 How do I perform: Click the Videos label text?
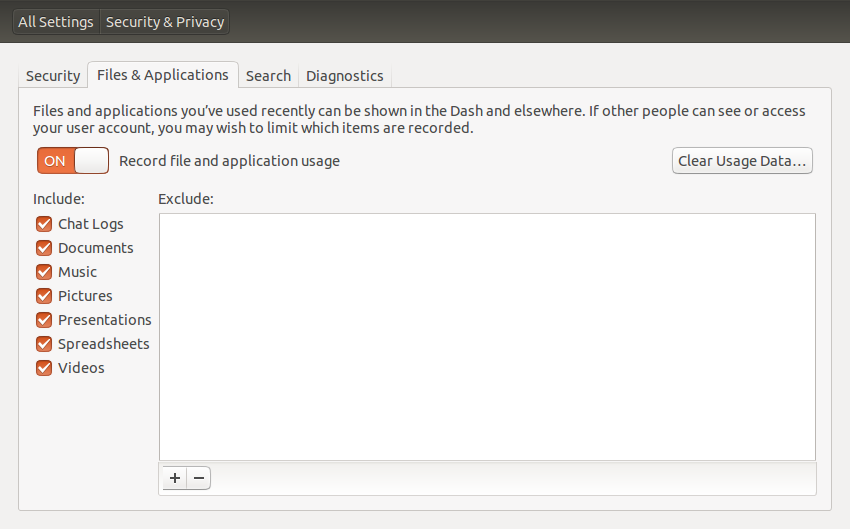(x=81, y=367)
